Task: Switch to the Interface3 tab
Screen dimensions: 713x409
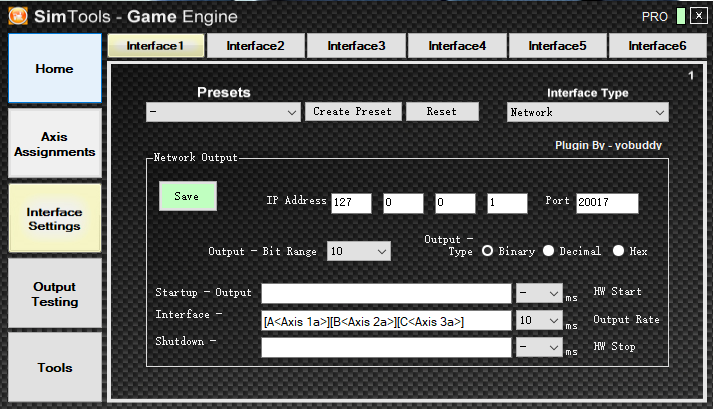Action: (x=356, y=45)
